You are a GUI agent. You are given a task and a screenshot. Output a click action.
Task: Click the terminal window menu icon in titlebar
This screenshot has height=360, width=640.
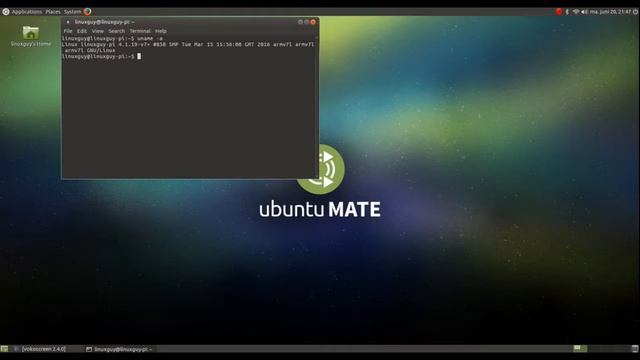point(68,22)
